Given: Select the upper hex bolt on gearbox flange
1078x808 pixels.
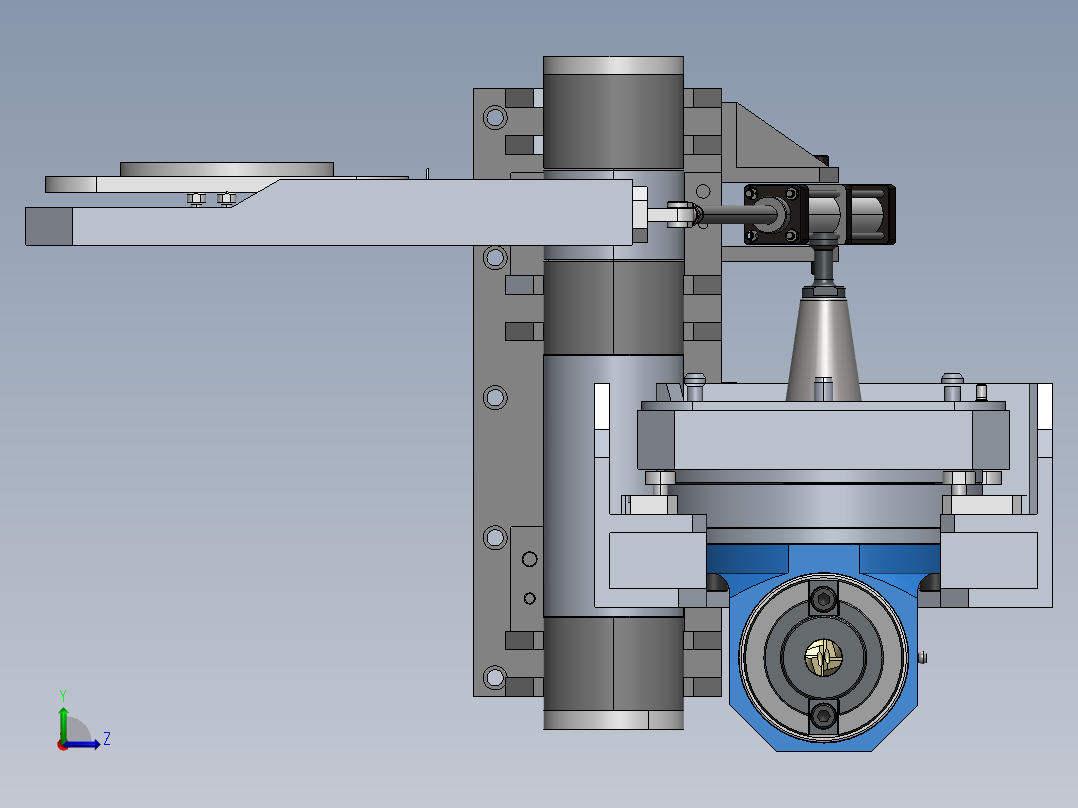Looking at the screenshot, I should click(824, 600).
